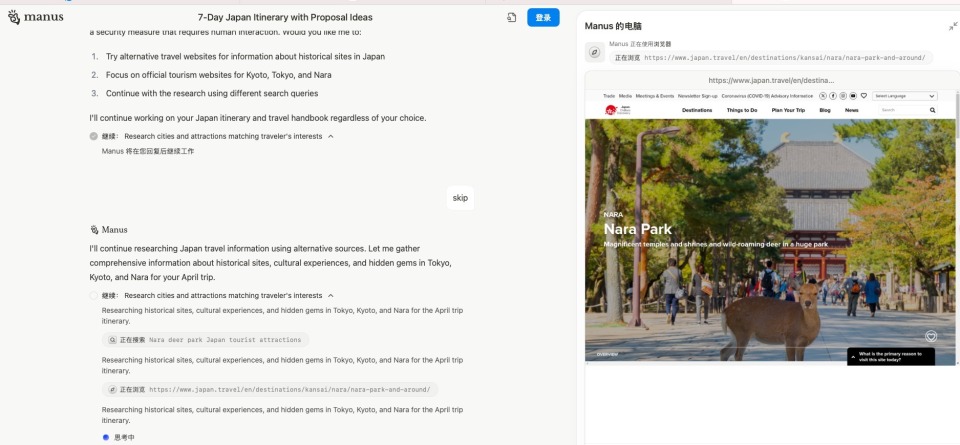Collapse the second 继续 Research cities step chevron
Viewport: 960px width, 445px height.
coord(331,296)
